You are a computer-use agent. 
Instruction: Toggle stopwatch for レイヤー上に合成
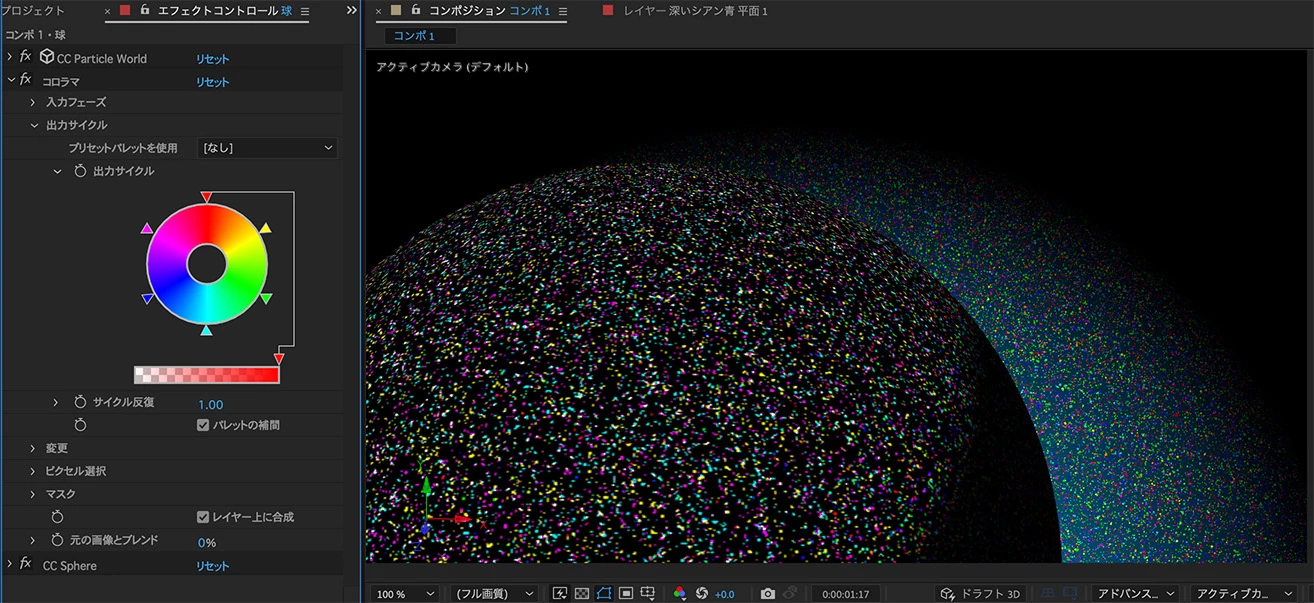click(x=58, y=517)
